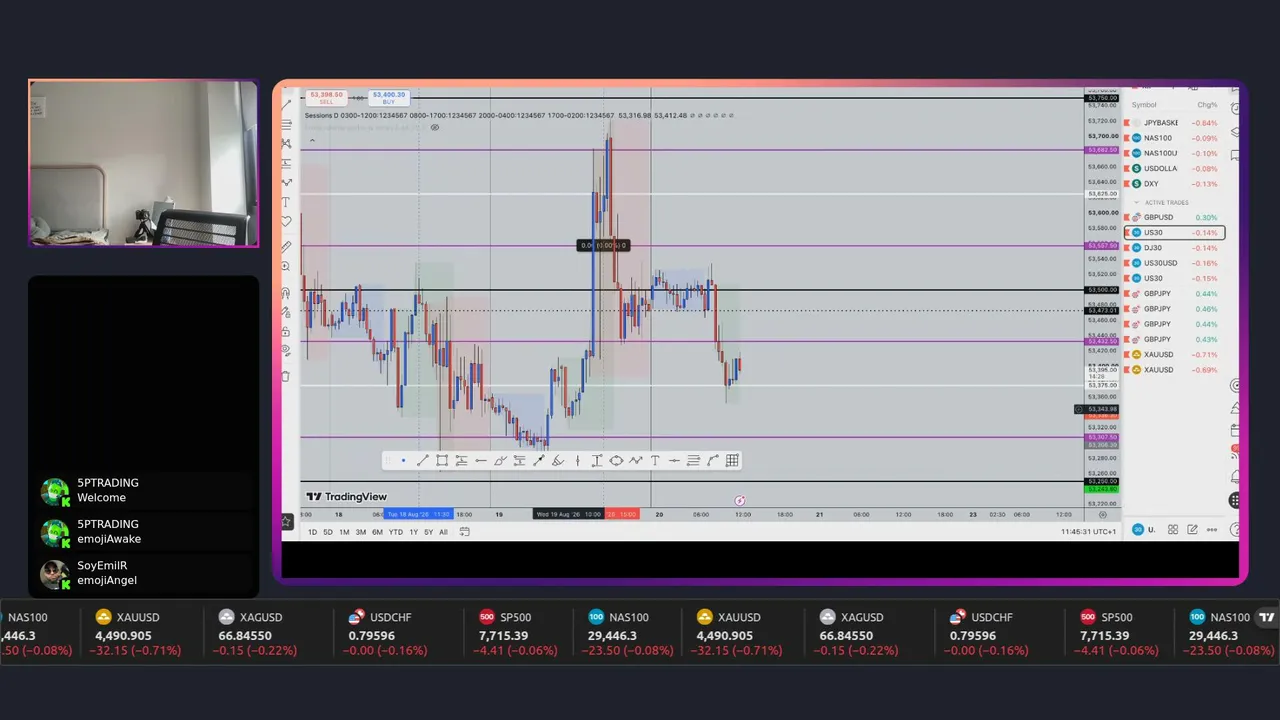The image size is (1280, 720).
Task: Select the curve tool in floating toolbar
Action: click(713, 461)
